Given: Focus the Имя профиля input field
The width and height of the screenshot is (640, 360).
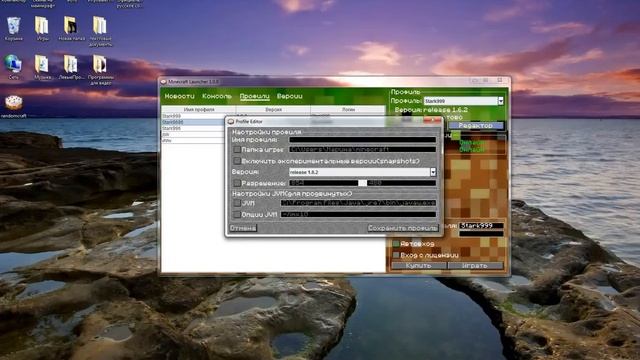Looking at the screenshot, I should click(x=362, y=140).
